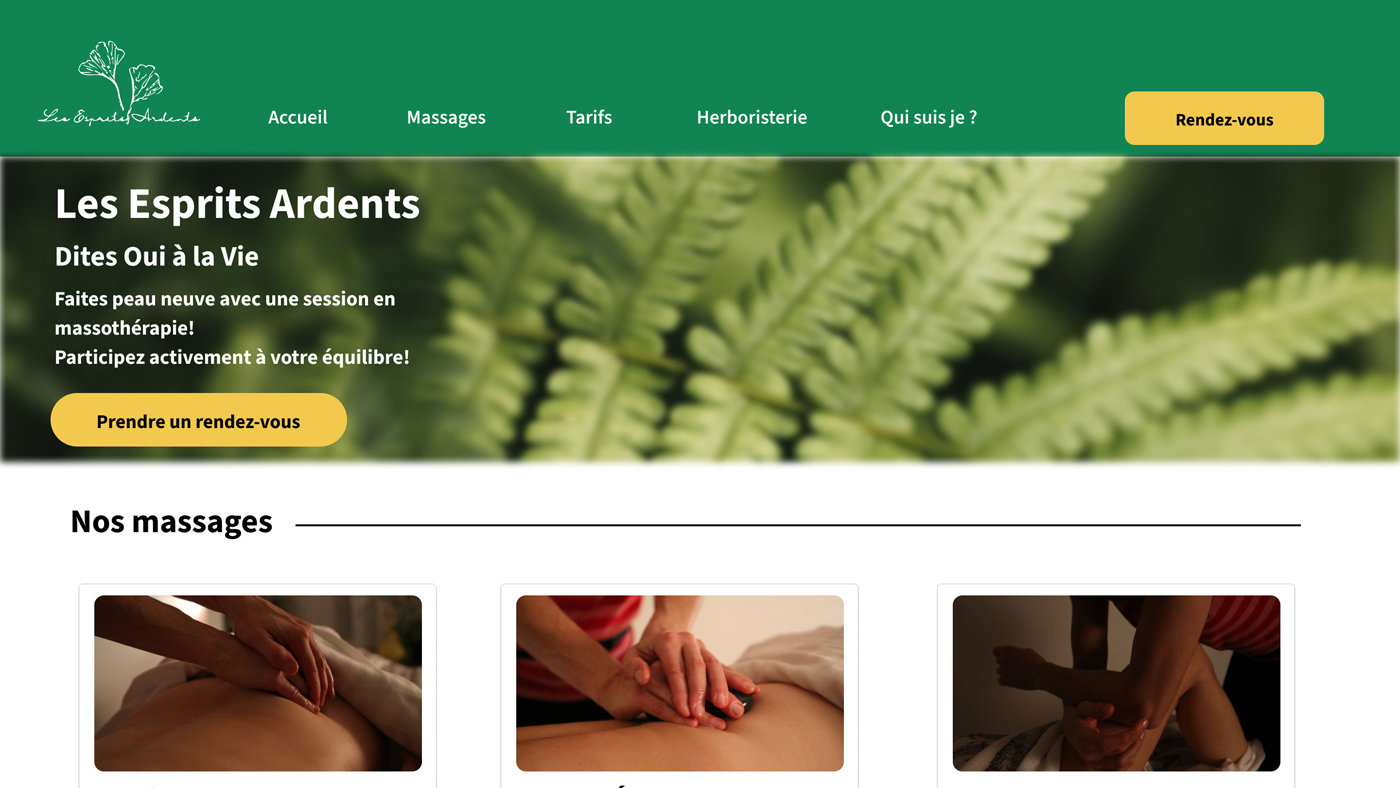Visit the Qui suis je ? page
The height and width of the screenshot is (788, 1400).
pyautogui.click(x=929, y=117)
